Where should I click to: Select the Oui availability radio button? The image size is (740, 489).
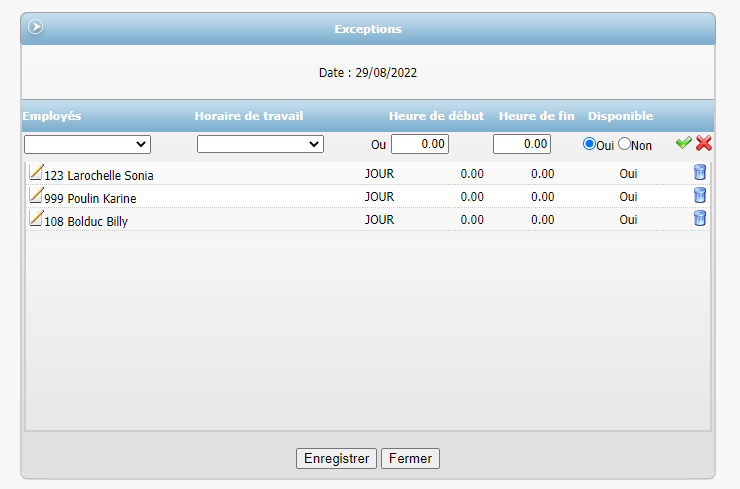[x=589, y=144]
